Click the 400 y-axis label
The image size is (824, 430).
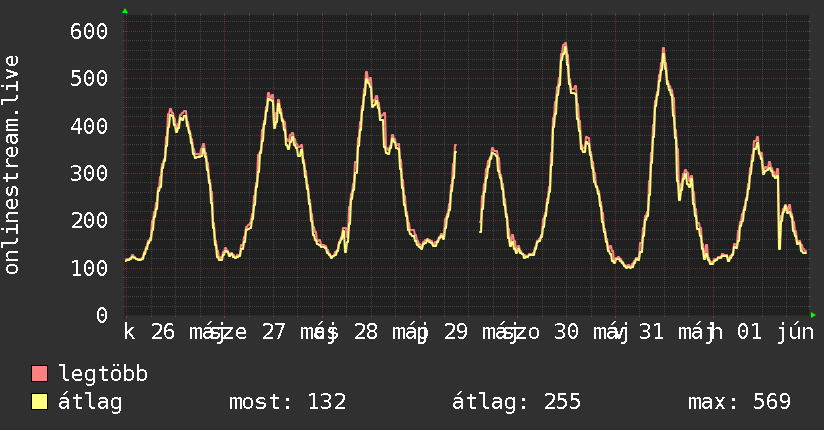(89, 126)
